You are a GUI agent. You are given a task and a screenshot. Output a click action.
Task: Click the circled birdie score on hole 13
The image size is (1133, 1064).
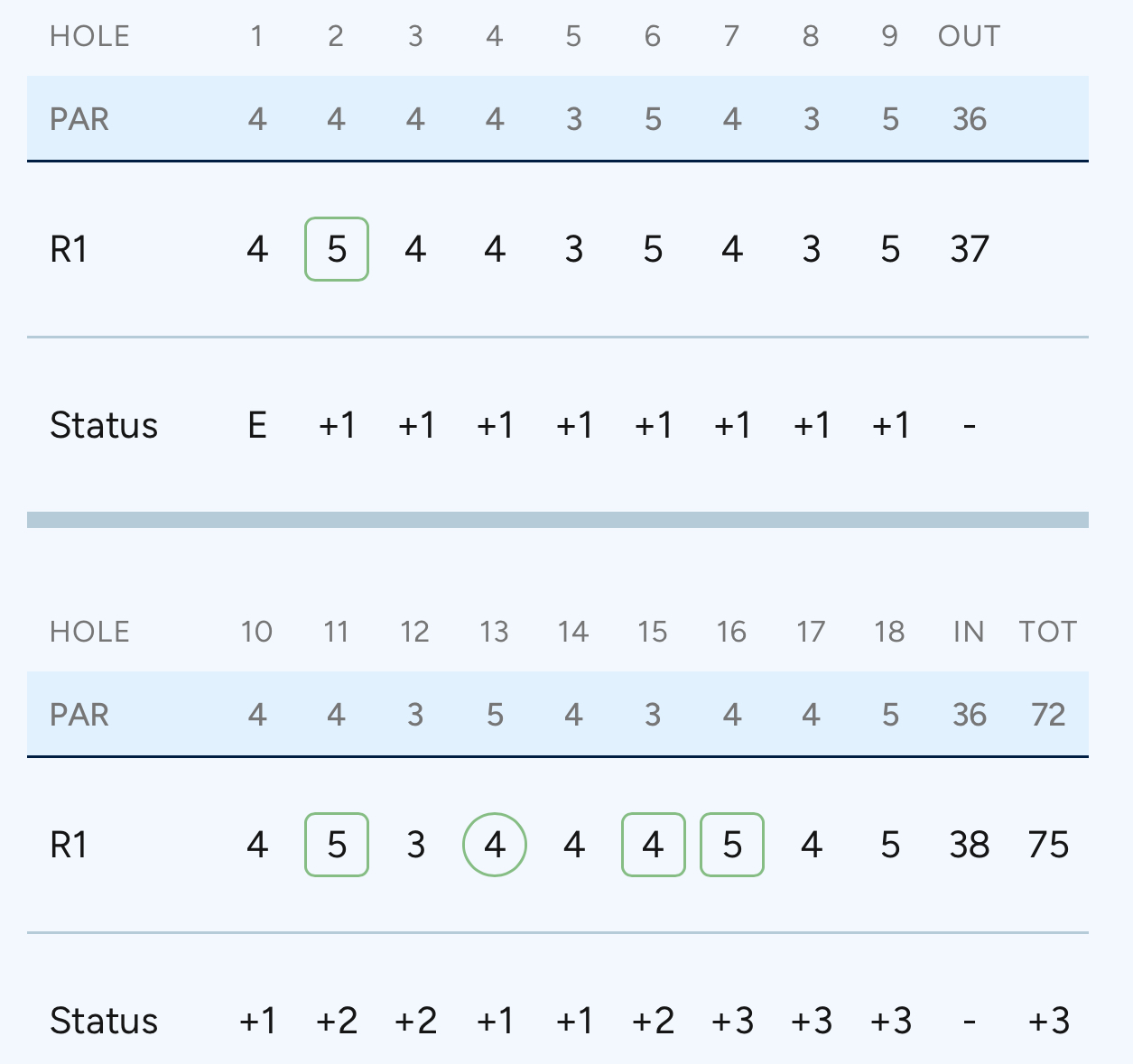coord(494,845)
